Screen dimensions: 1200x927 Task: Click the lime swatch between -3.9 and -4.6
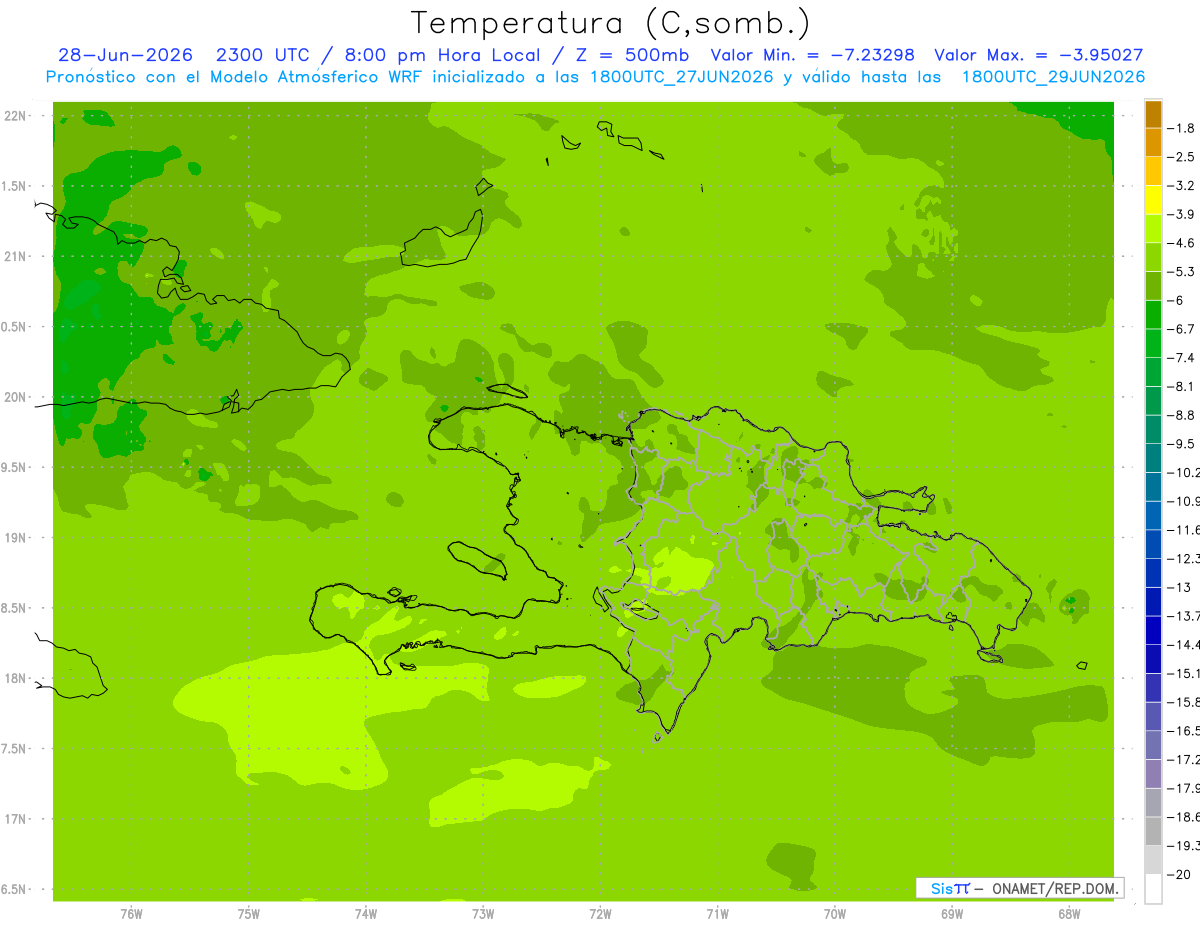coord(1153,229)
